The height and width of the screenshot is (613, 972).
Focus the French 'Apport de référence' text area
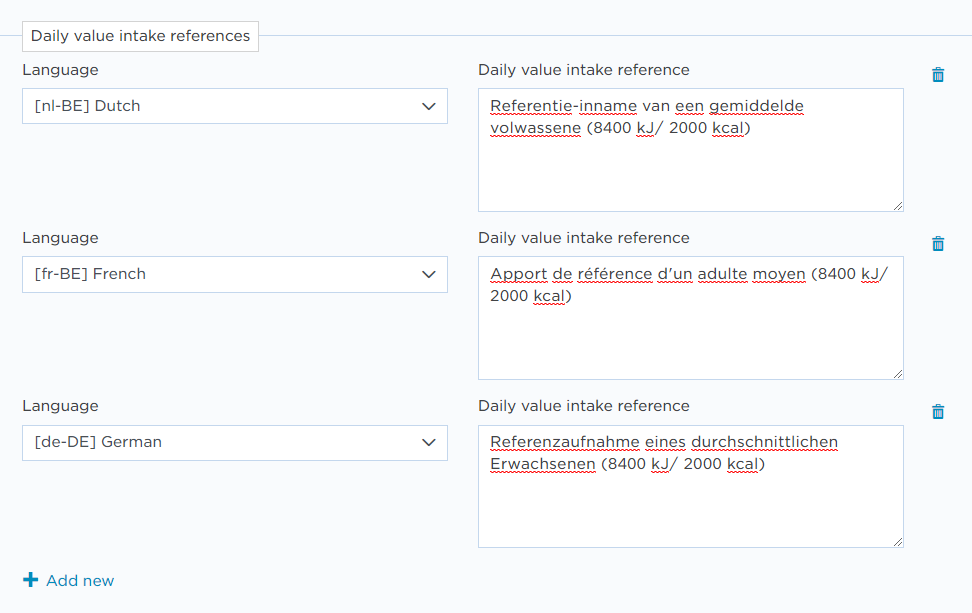[x=691, y=318]
